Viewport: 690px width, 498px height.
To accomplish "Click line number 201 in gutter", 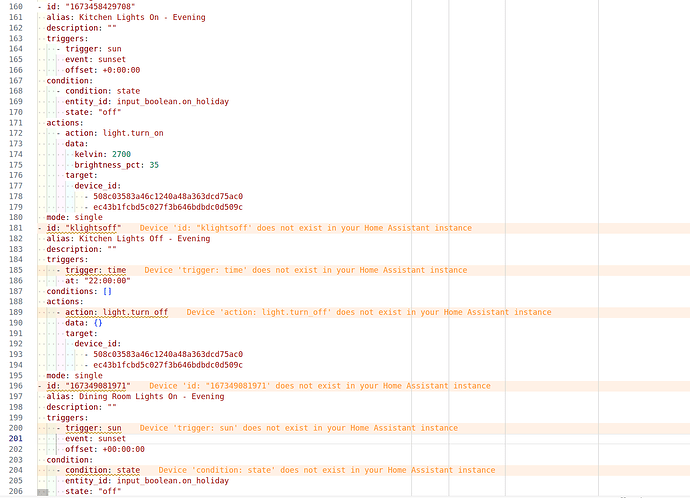I will click(x=16, y=439).
